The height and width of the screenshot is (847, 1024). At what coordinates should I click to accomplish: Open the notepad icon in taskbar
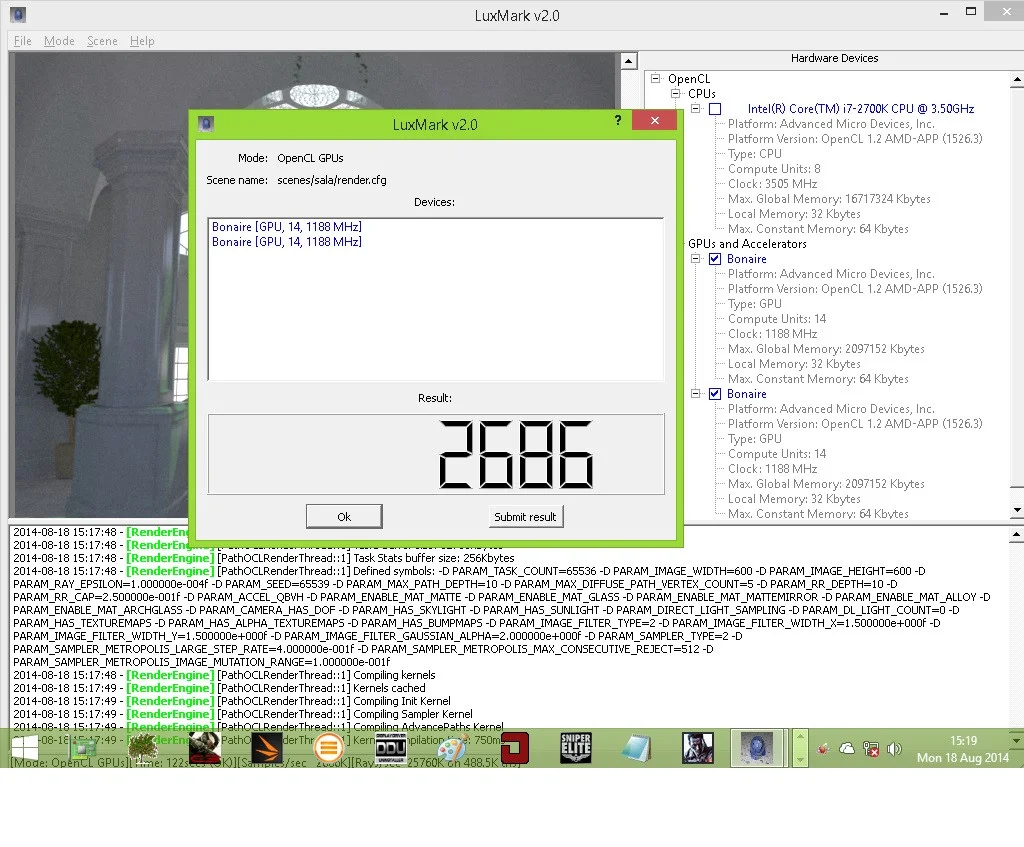637,748
